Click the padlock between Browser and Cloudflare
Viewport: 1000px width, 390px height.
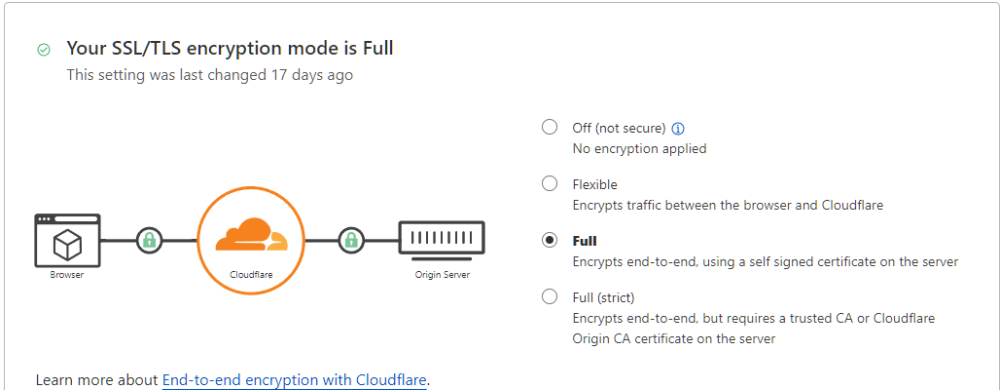149,240
